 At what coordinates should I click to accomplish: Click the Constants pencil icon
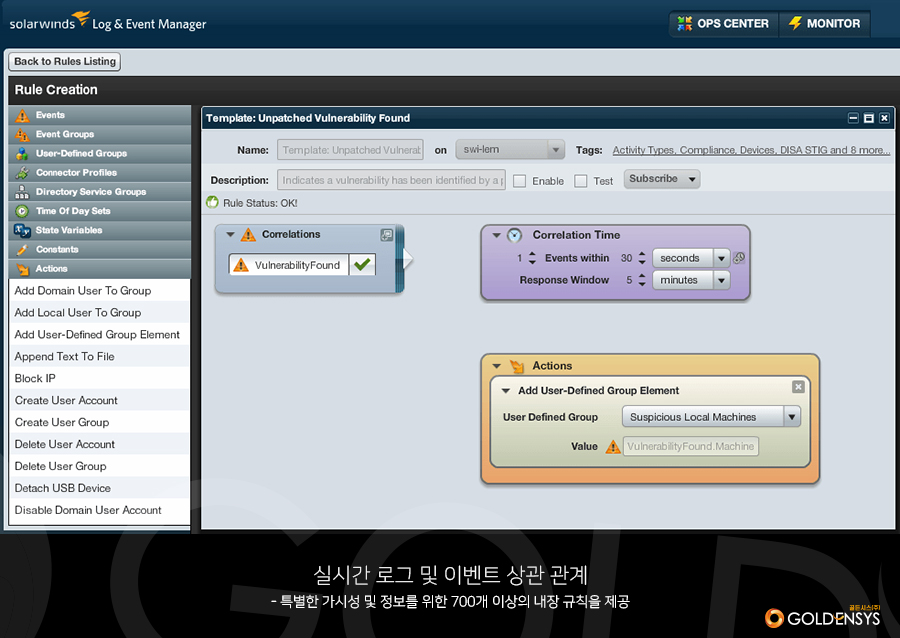22,250
